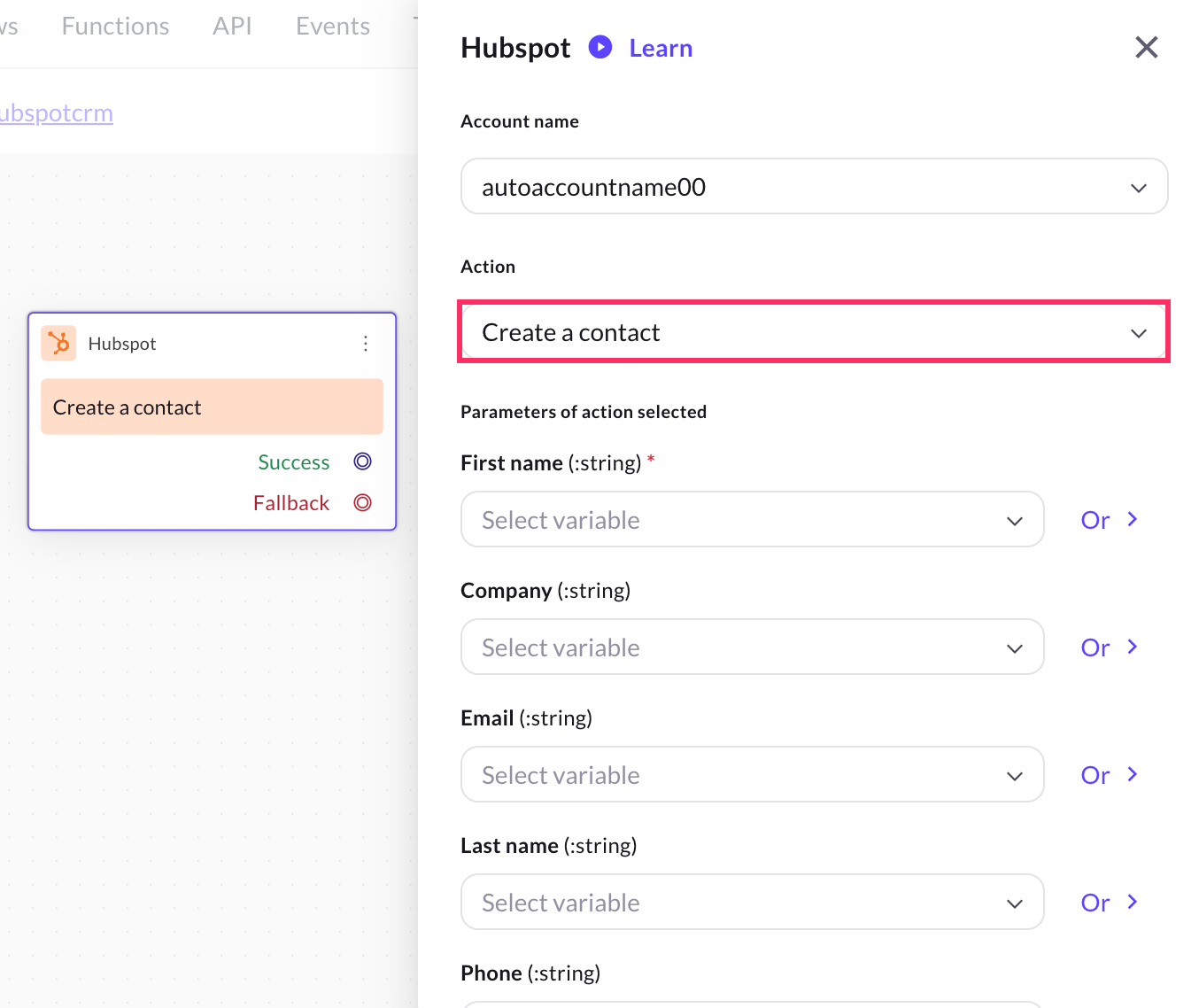
Task: Switch to the API tab
Action: click(x=232, y=27)
